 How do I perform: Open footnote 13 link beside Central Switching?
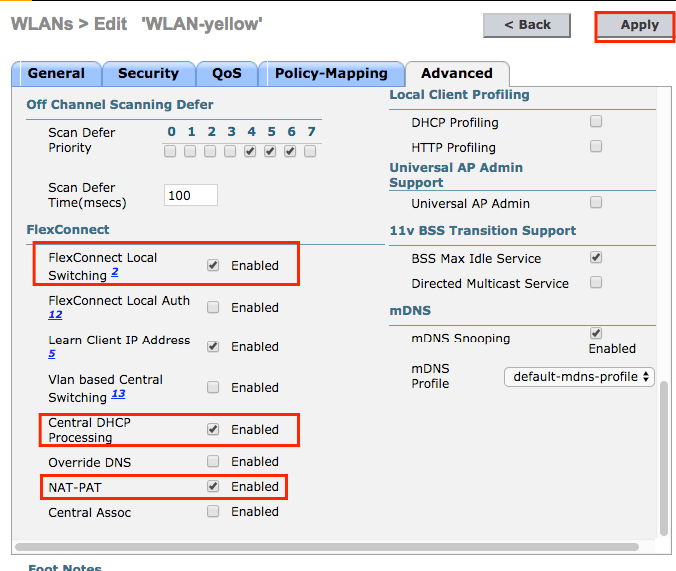click(x=119, y=394)
